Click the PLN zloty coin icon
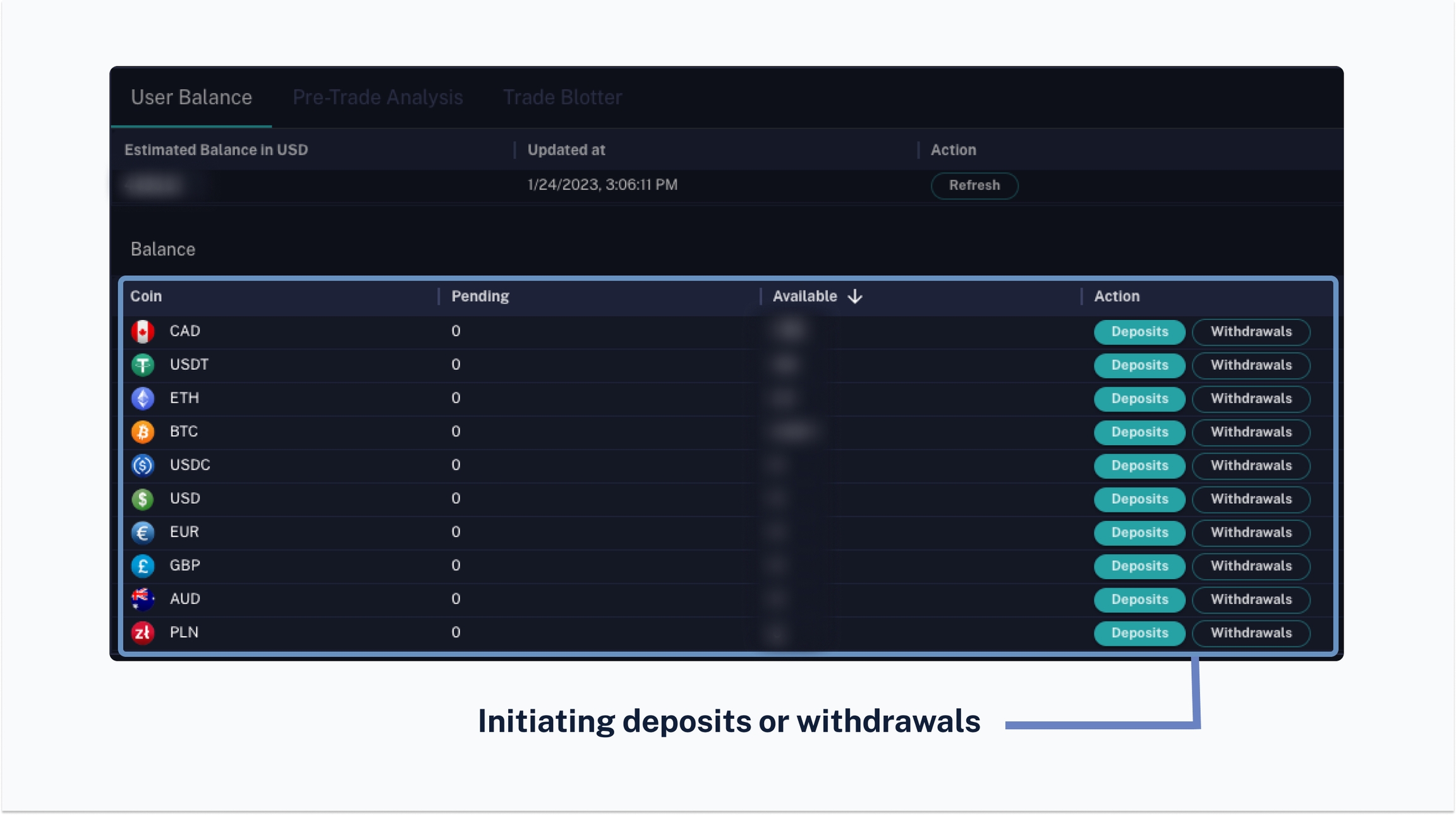Screen dimensions: 1456x815 point(143,632)
